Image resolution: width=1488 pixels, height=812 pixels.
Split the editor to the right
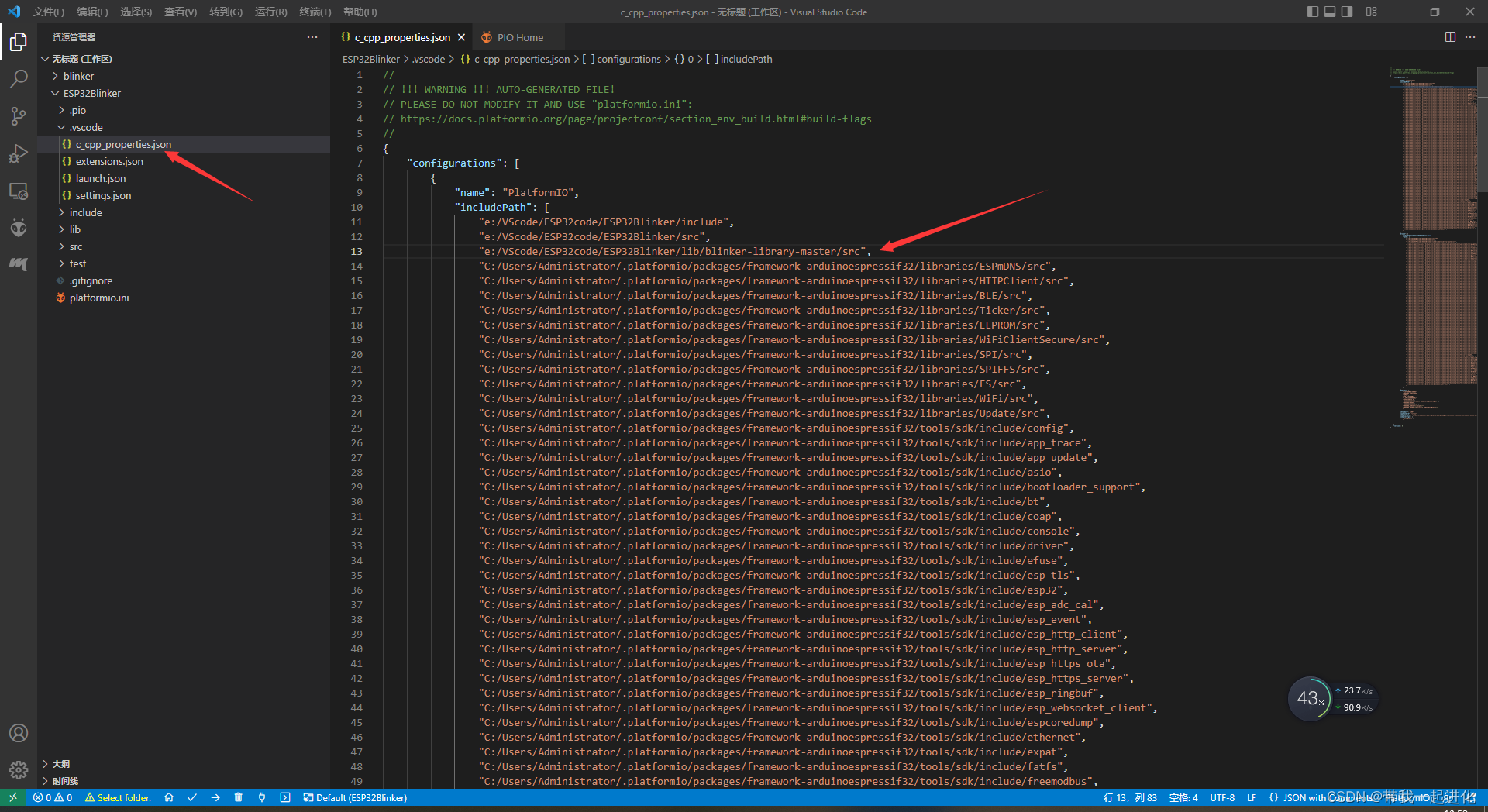(1450, 37)
